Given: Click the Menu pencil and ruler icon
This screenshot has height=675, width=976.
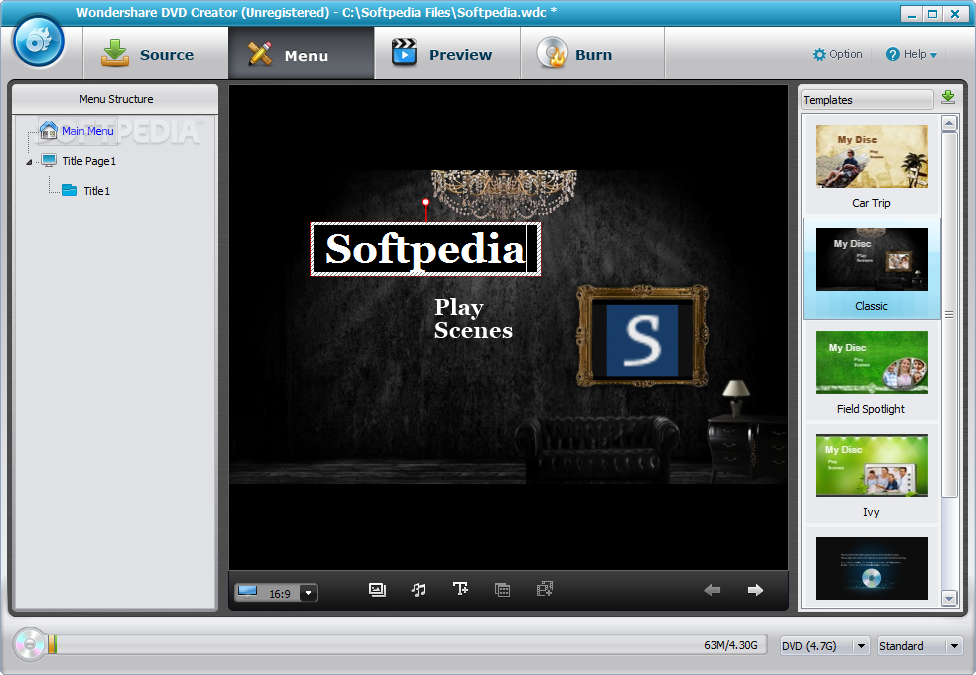Looking at the screenshot, I should click(260, 54).
